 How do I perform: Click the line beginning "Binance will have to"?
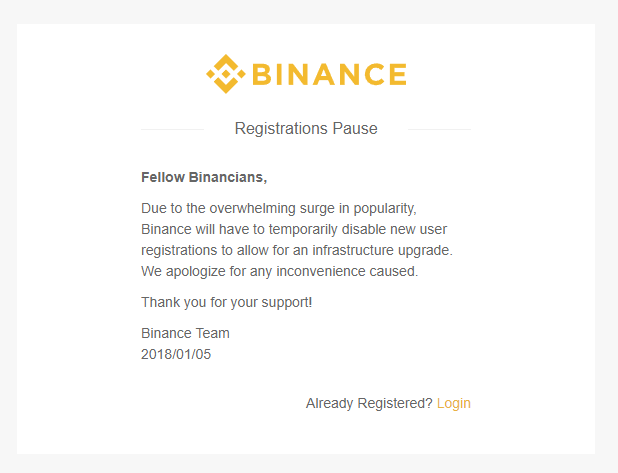(x=294, y=229)
